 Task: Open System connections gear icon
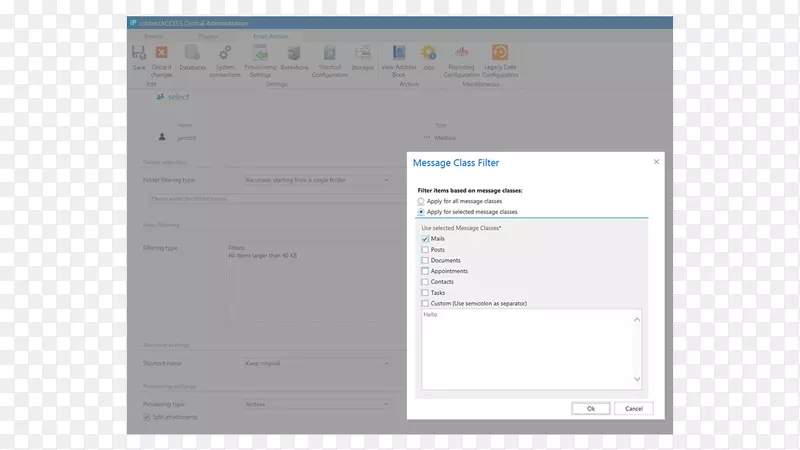coord(224,52)
